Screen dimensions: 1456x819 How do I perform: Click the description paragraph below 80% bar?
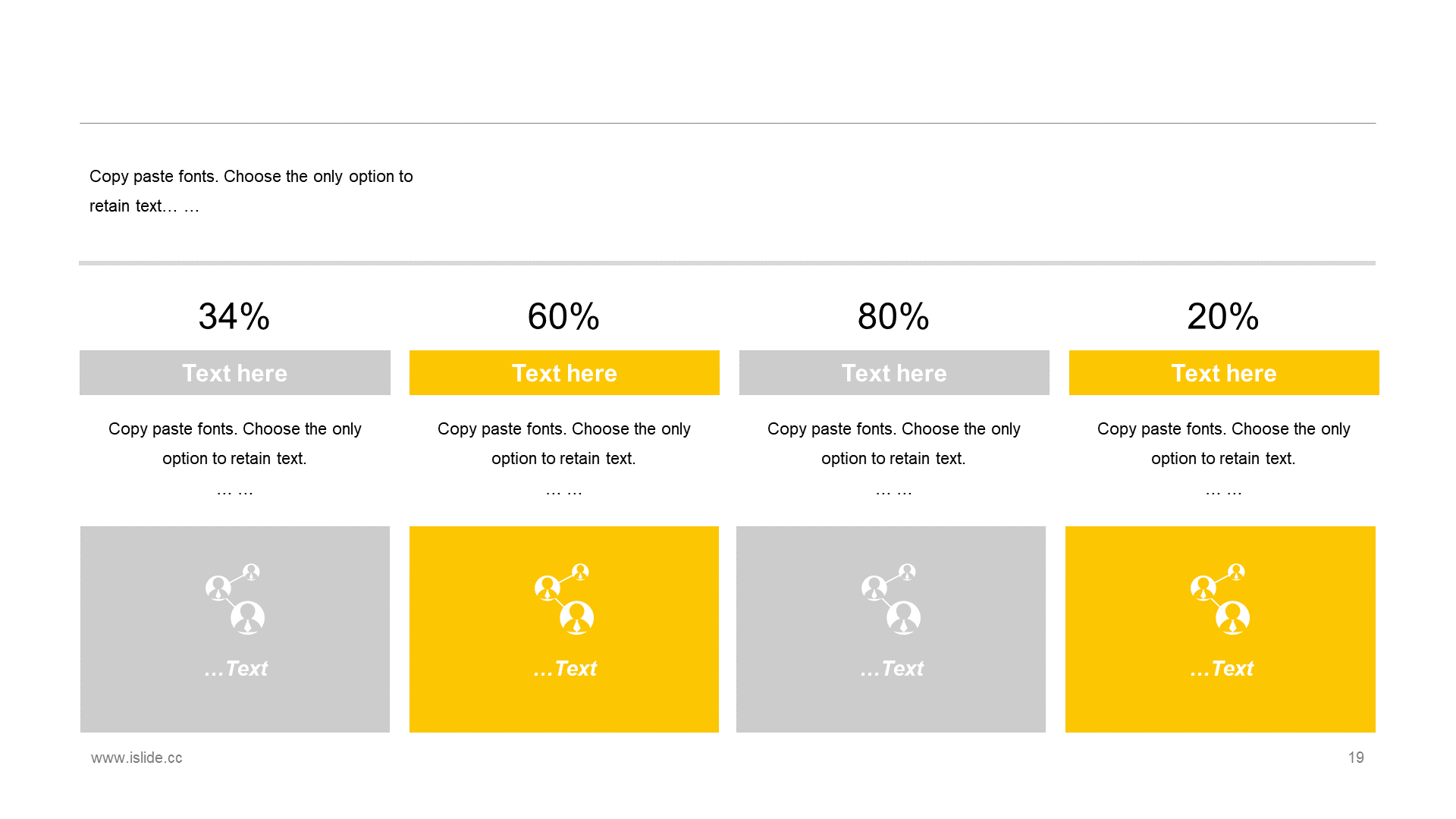pos(894,458)
